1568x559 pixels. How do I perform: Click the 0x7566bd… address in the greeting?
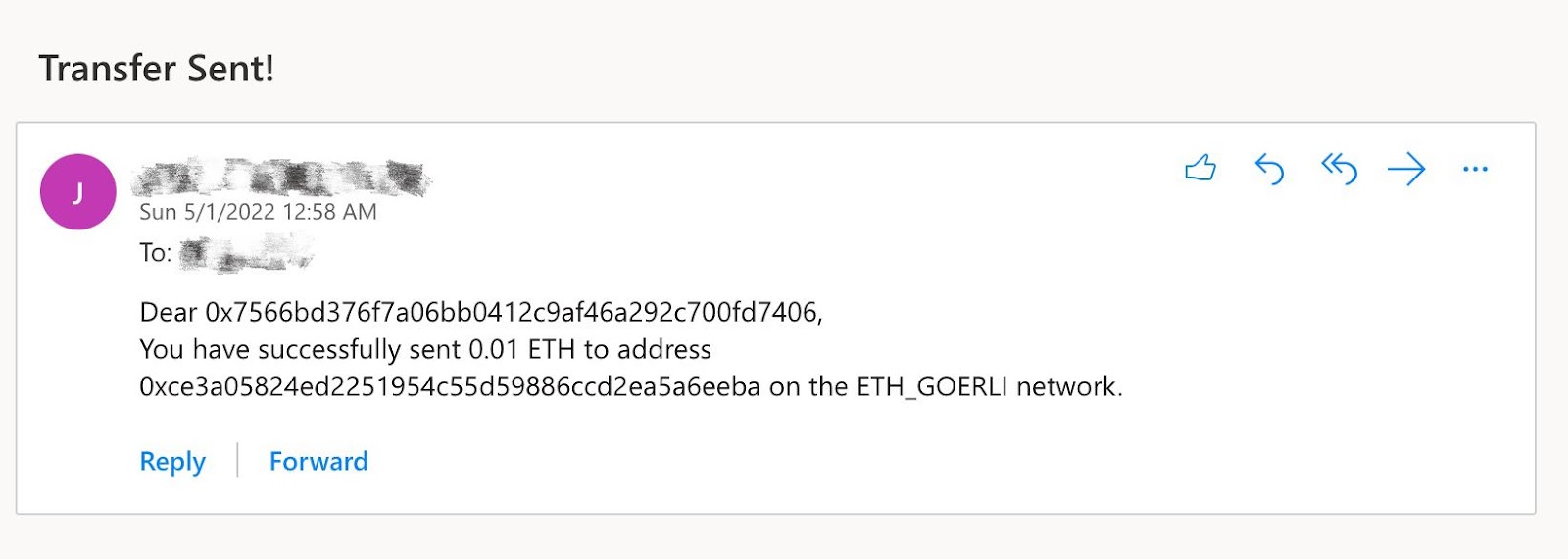pos(511,312)
